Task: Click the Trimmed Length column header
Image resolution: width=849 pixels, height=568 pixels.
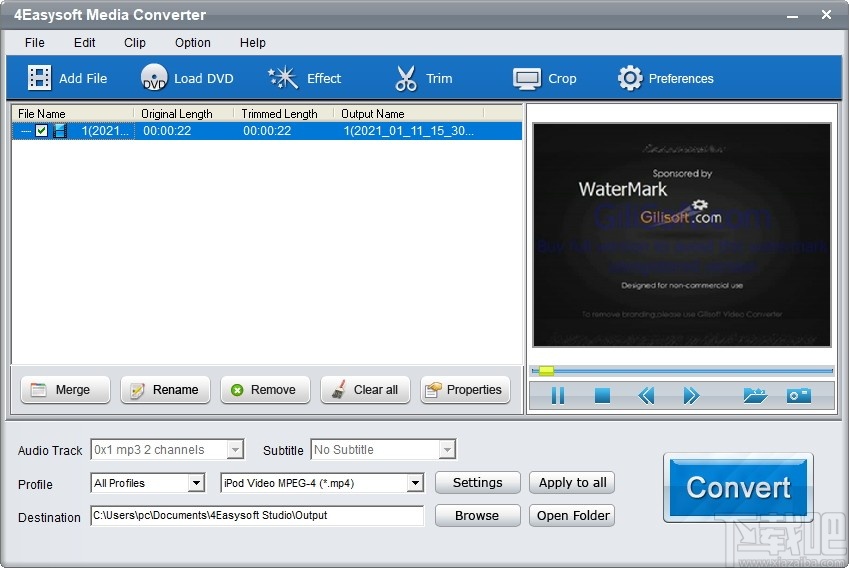Action: click(283, 114)
